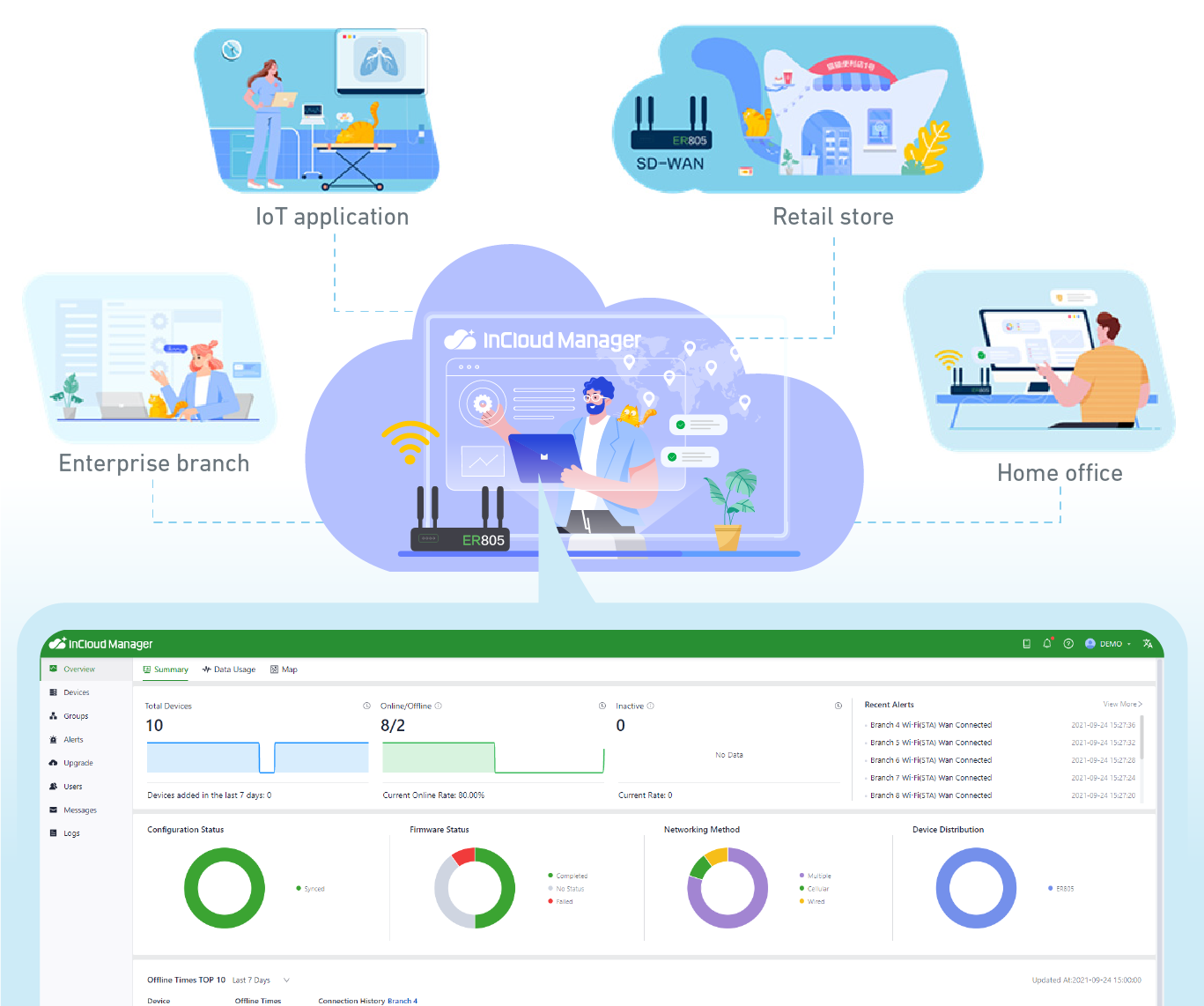Open the Branch 4 connection history link
Image resolution: width=1204 pixels, height=1006 pixels.
point(403,1001)
